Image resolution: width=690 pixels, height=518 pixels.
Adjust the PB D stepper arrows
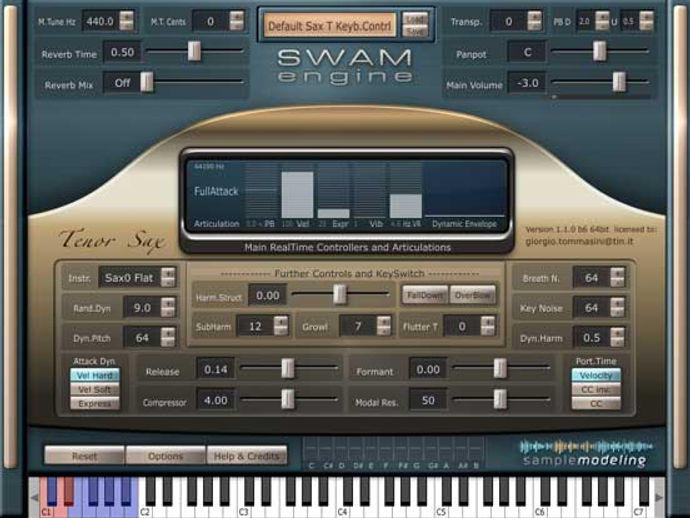point(602,21)
